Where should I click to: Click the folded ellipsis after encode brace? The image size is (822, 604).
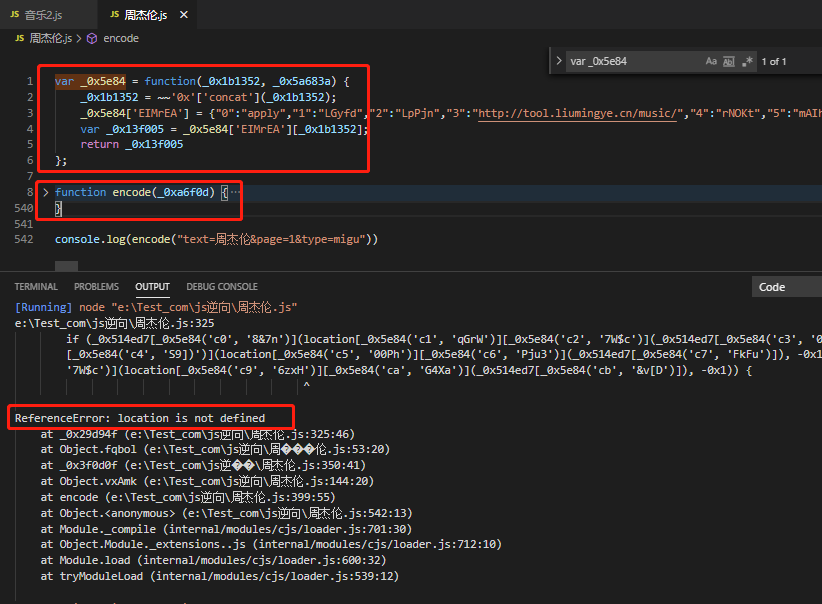[235, 192]
